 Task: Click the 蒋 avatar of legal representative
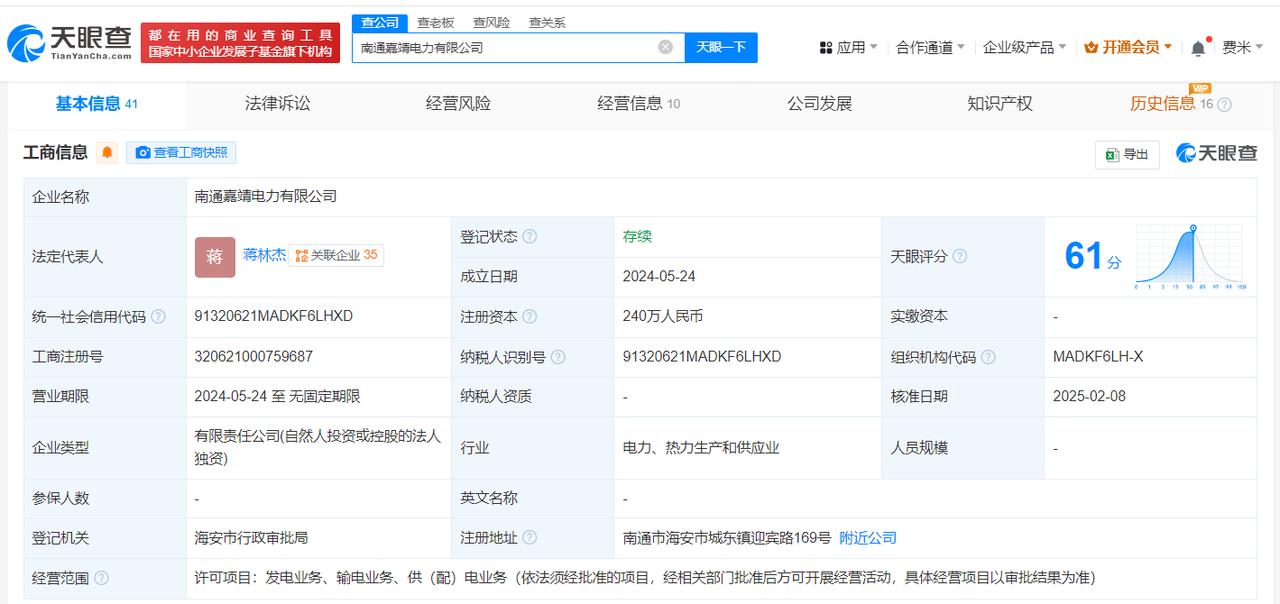[215, 257]
